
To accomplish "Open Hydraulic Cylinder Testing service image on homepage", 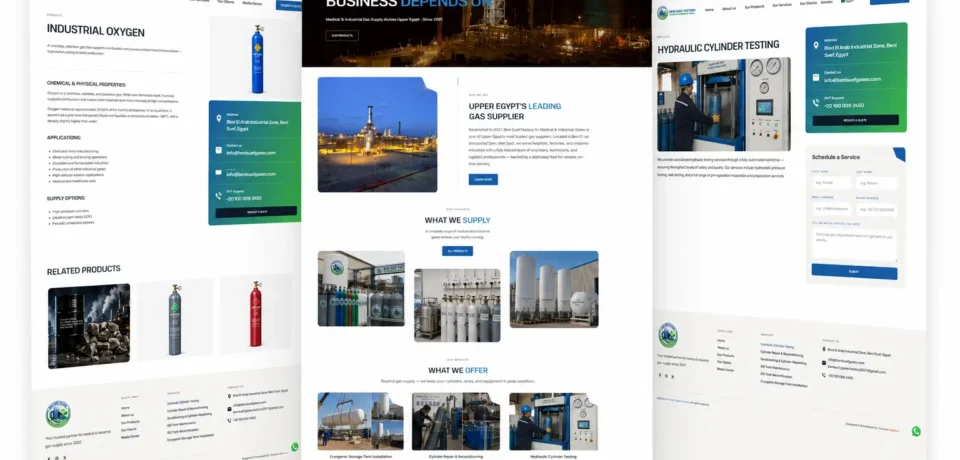I will click(x=553, y=421).
